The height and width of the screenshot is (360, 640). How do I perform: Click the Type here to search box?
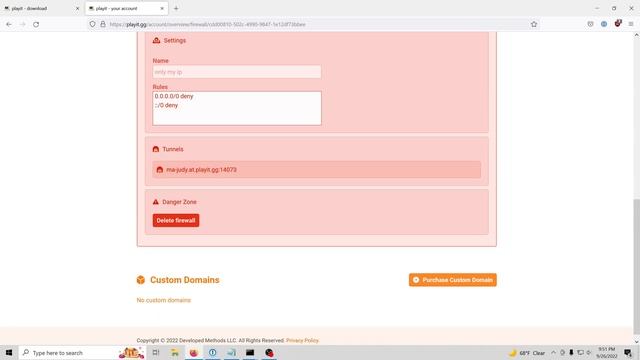(82, 353)
